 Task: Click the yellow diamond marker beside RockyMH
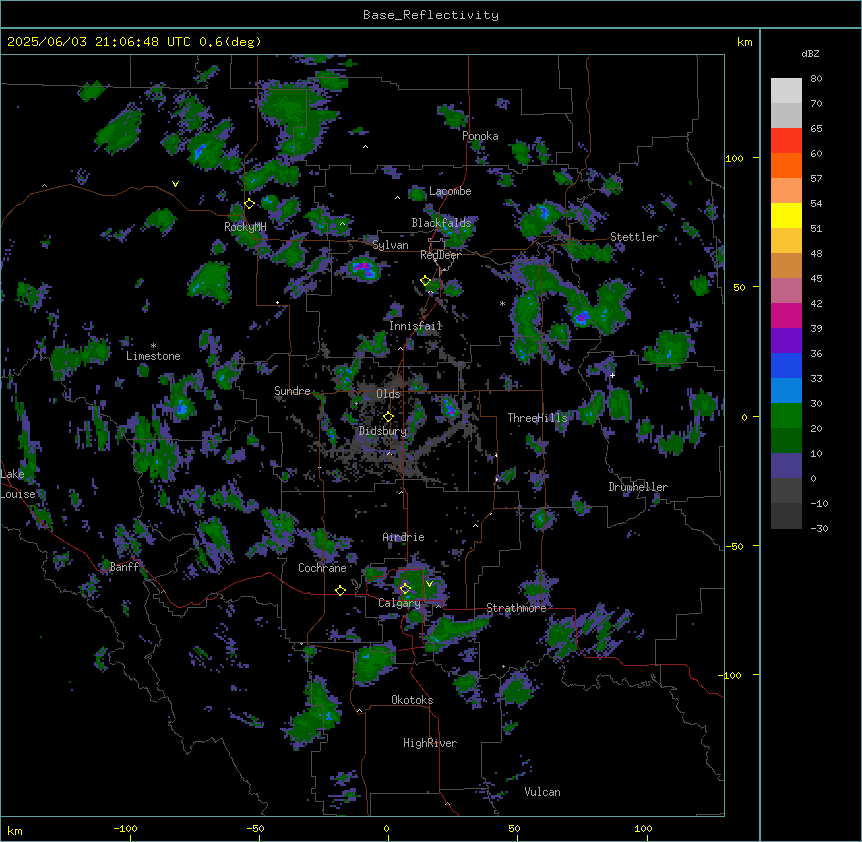250,204
